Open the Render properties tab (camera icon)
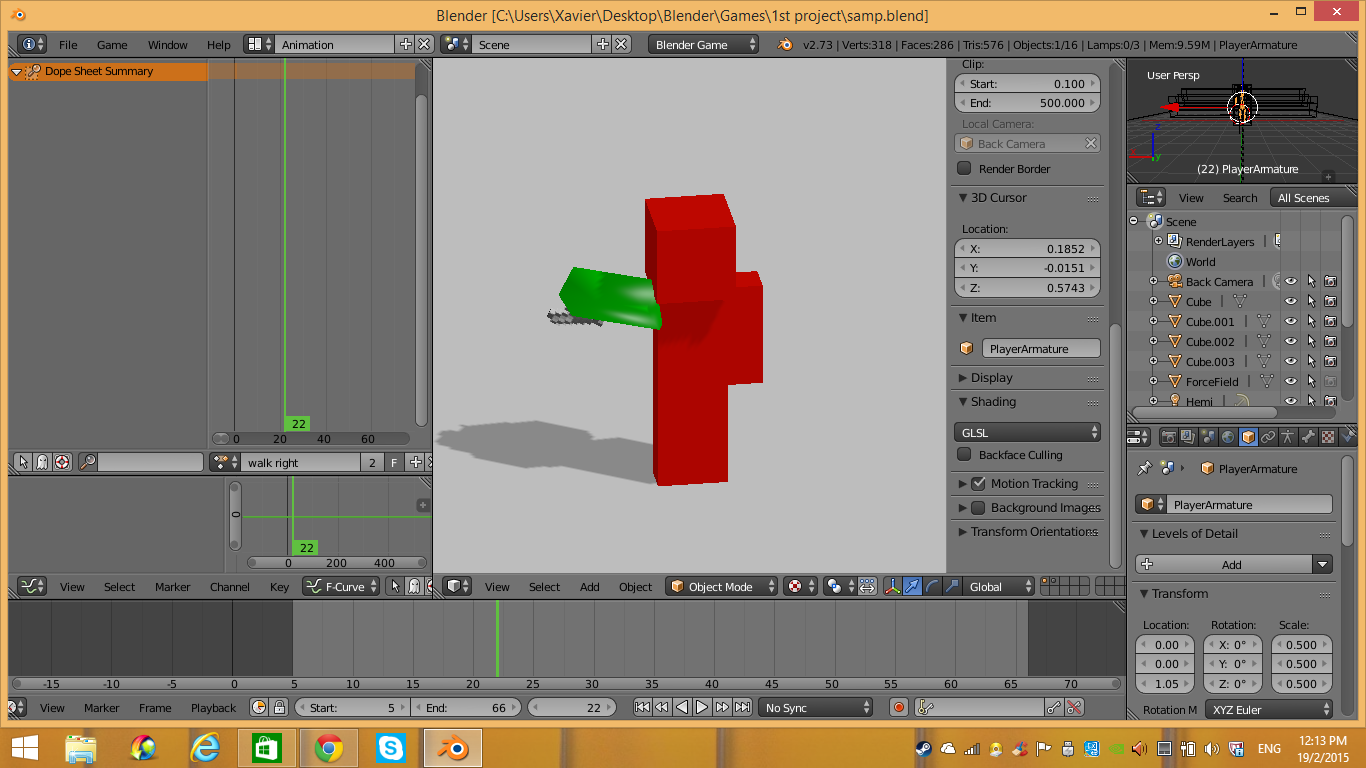Screen dimensions: 1366x768 click(x=1169, y=437)
